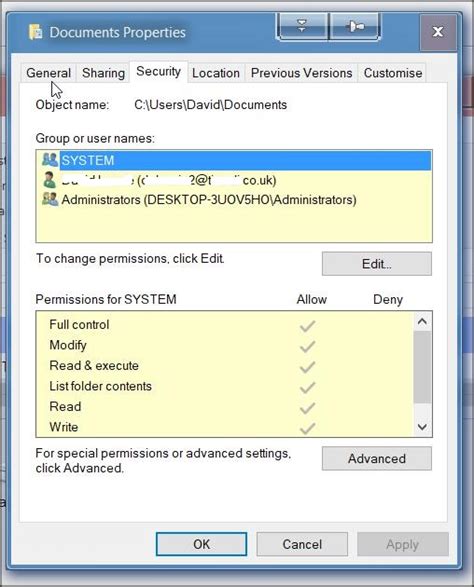Click the title-bar pin button
This screenshot has height=587, width=474.
click(355, 25)
